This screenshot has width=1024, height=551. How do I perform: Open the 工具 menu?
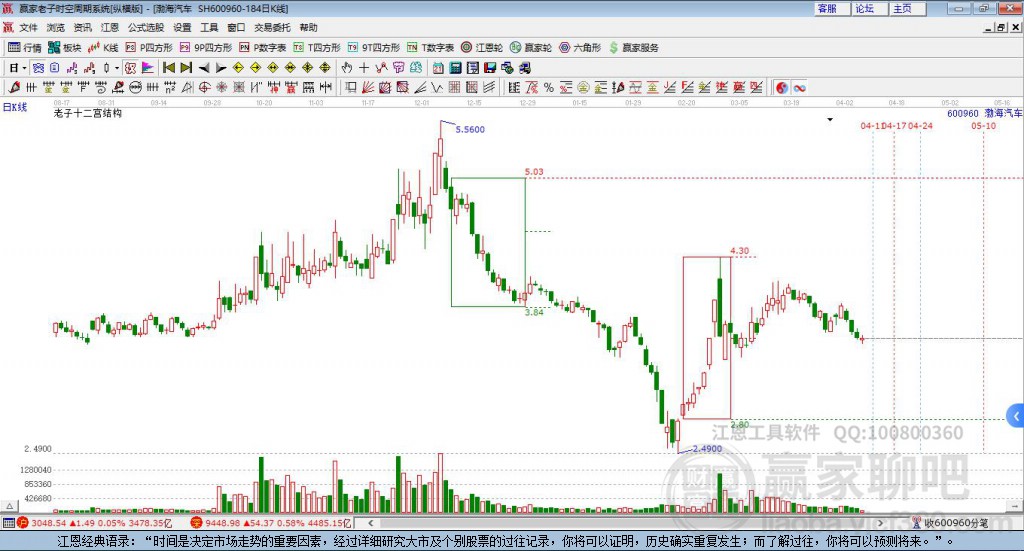pyautogui.click(x=209, y=27)
